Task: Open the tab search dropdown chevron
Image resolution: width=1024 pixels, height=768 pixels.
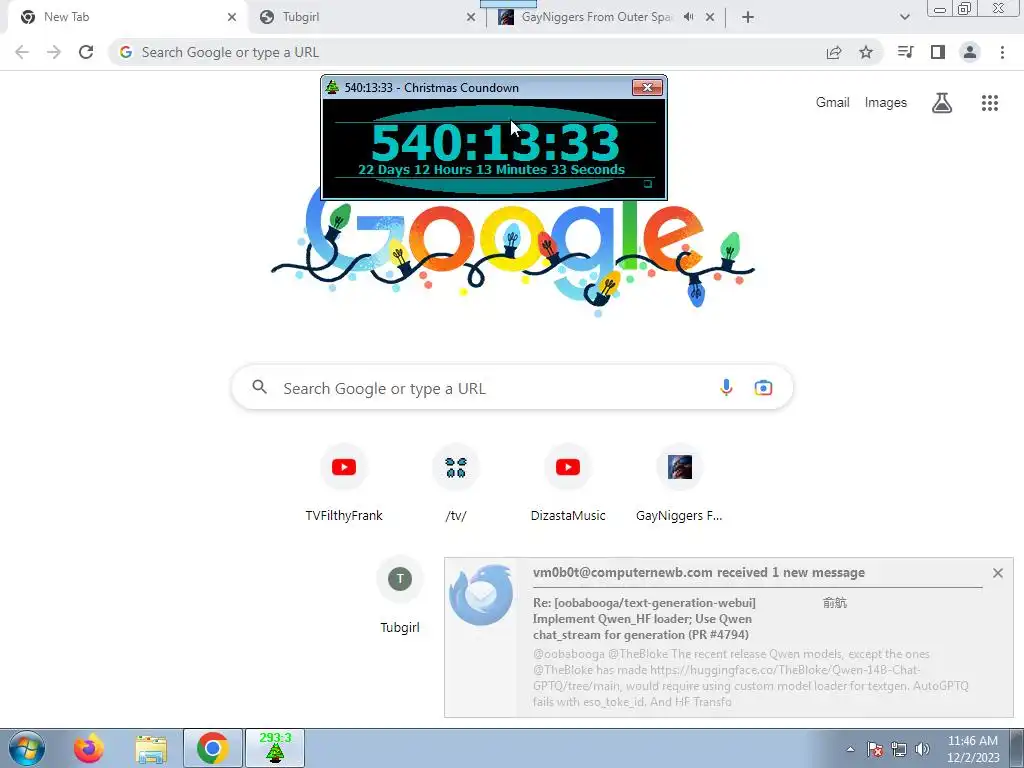Action: [x=904, y=17]
